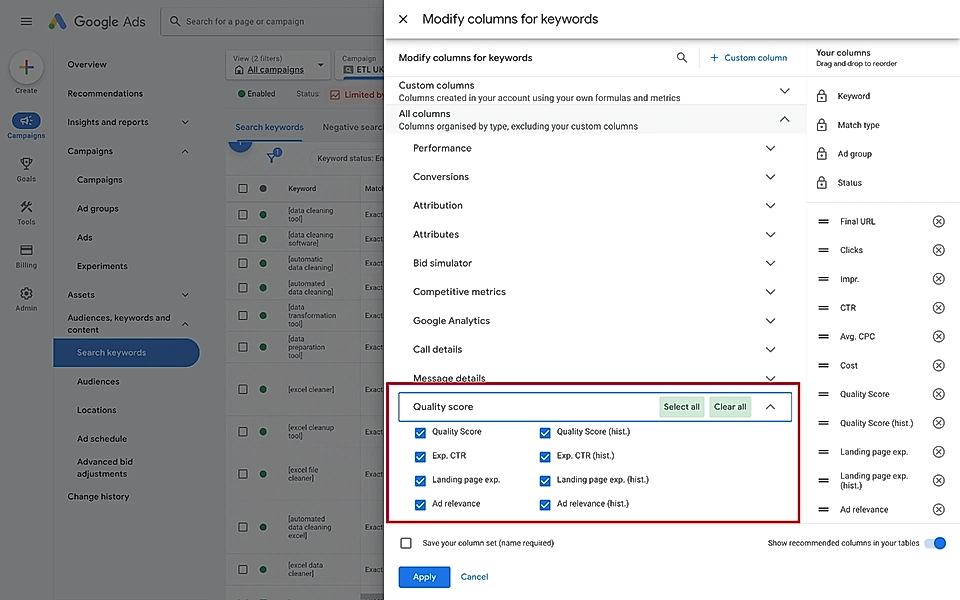Open Goals via the trophy icon

26,161
